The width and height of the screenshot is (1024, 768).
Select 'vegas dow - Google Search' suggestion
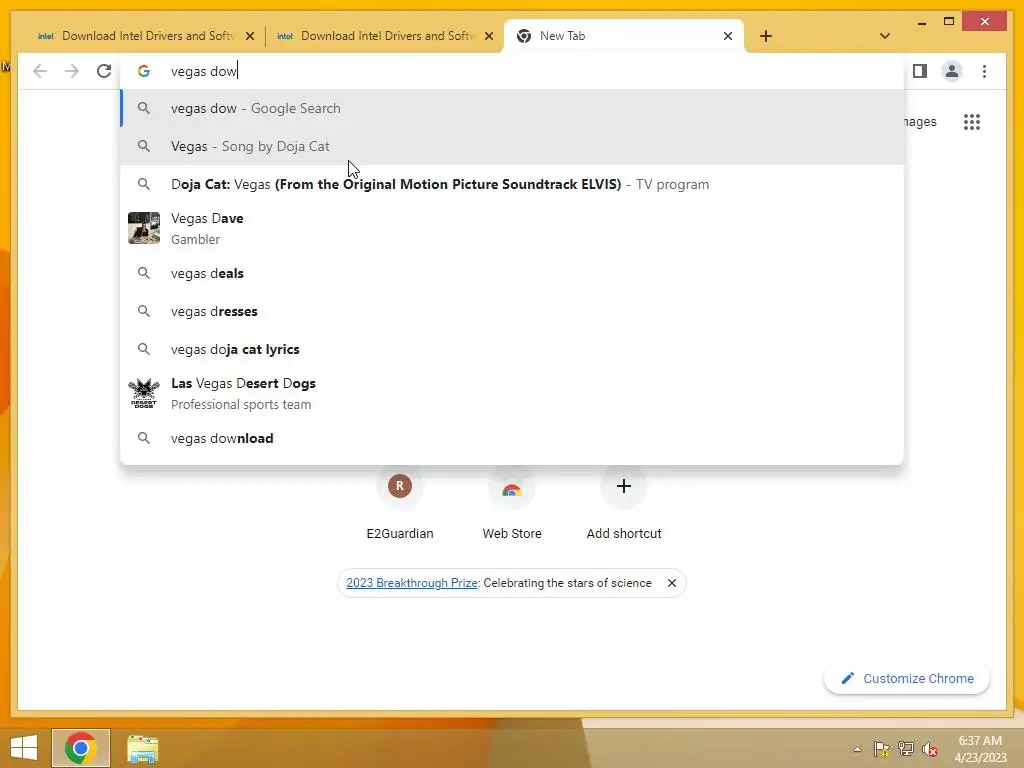(513, 108)
